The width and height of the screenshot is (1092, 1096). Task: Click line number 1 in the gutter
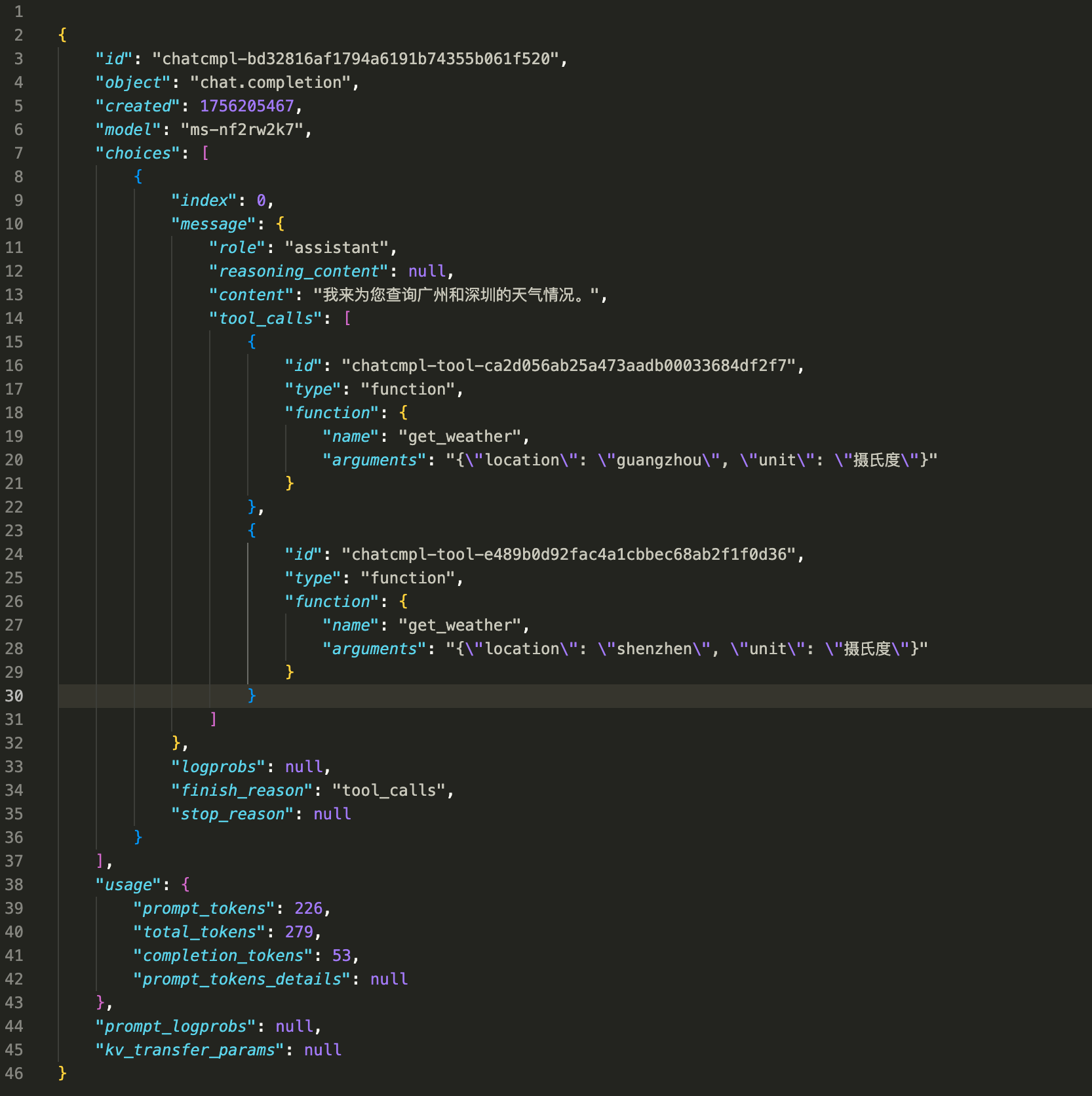pyautogui.click(x=18, y=12)
